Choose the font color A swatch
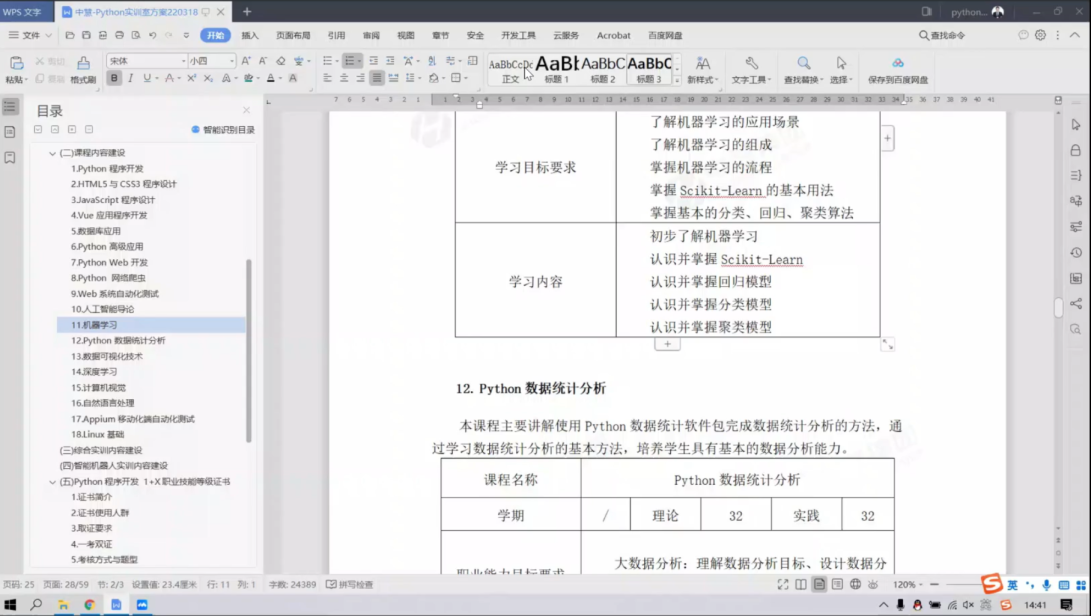This screenshot has height=616, width=1091. click(271, 79)
